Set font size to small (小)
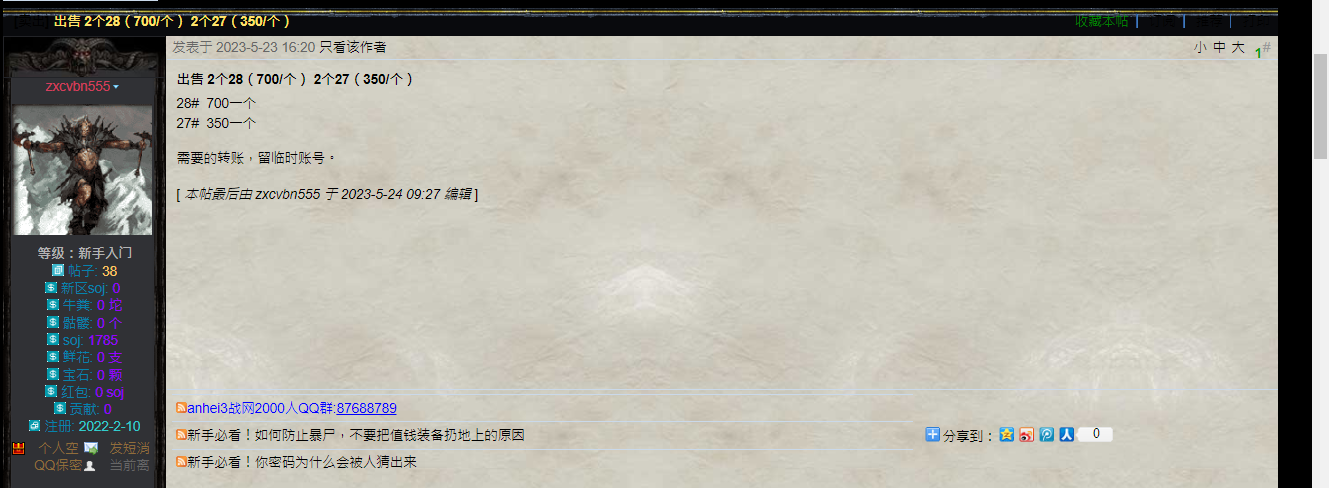This screenshot has height=488, width=1329. pyautogui.click(x=1199, y=47)
